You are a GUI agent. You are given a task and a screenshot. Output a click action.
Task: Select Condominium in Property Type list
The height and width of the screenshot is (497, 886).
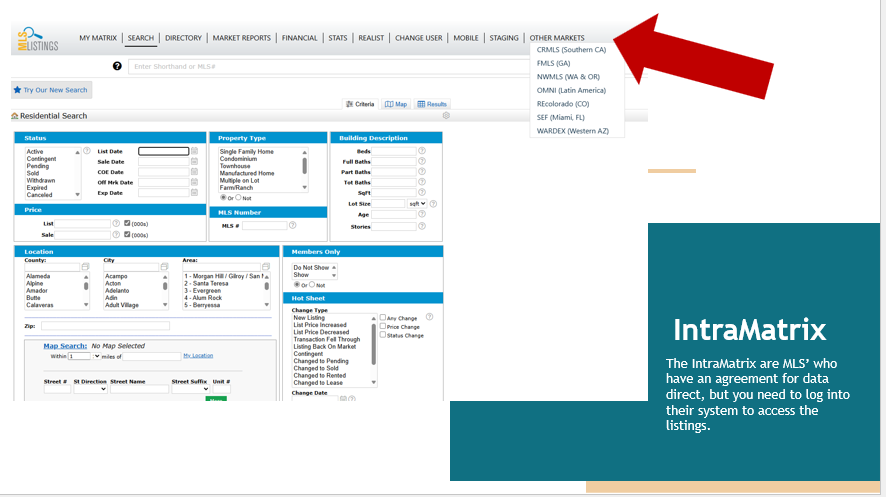coord(238,159)
